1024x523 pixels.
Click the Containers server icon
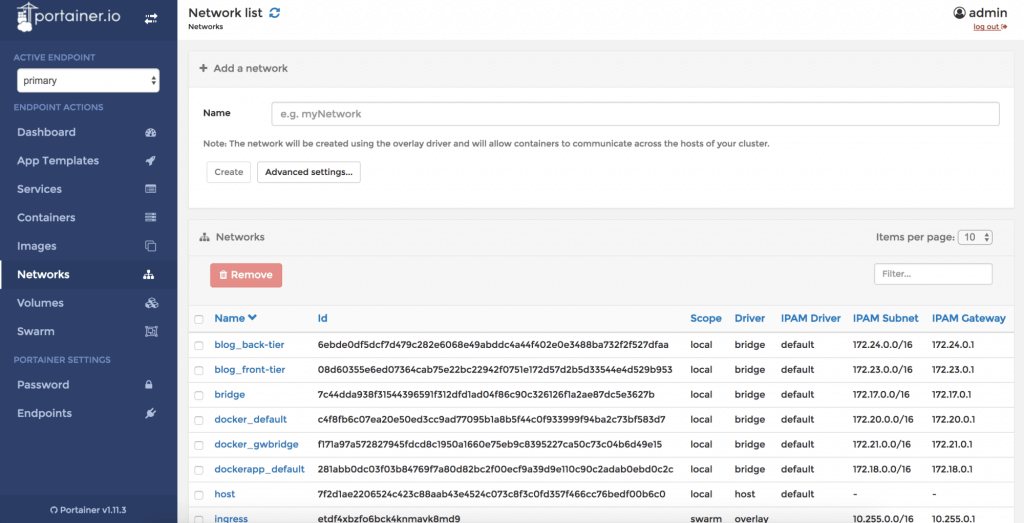pos(151,217)
